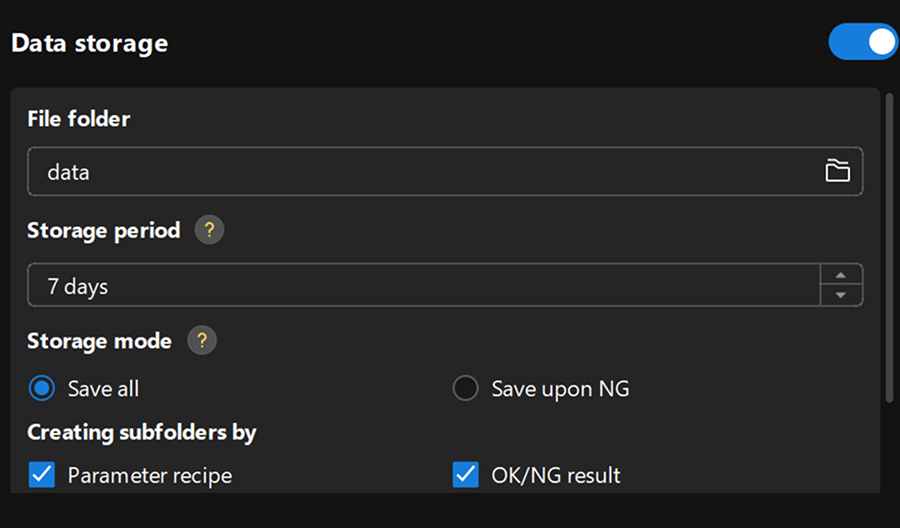Image resolution: width=900 pixels, height=528 pixels.
Task: Select the Save all radio button
Action: pos(41,388)
